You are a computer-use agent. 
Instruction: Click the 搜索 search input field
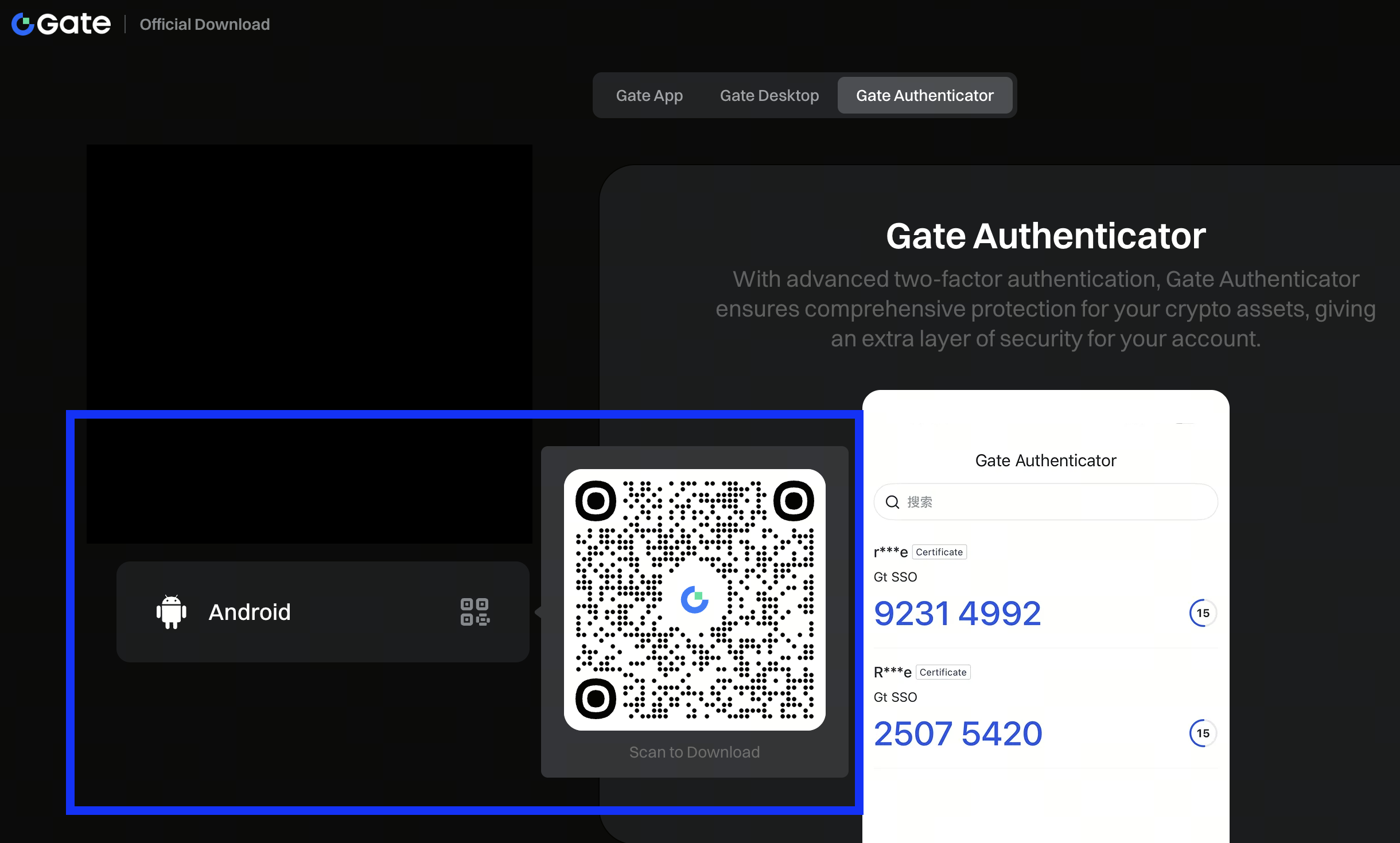tap(1056, 502)
